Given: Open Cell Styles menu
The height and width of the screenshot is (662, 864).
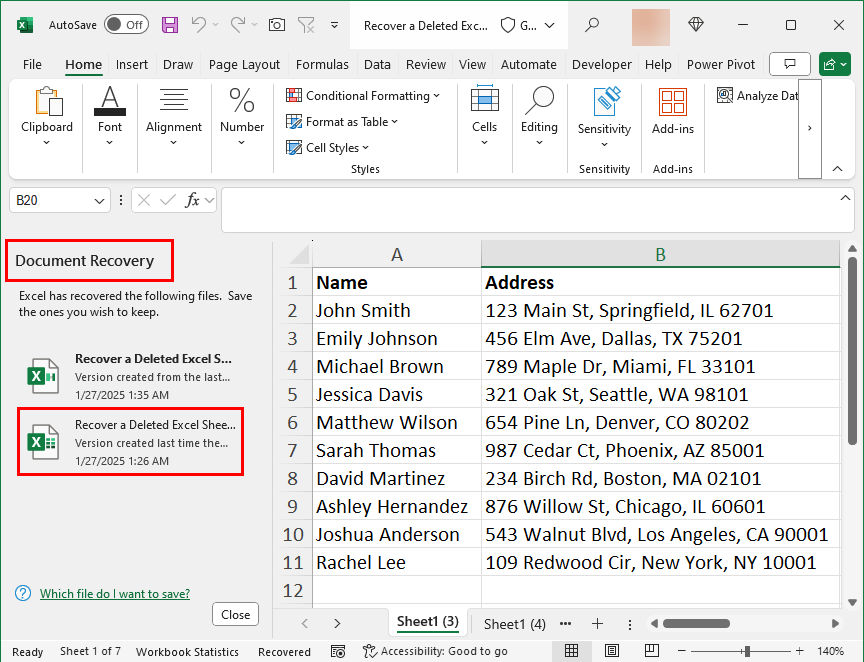Looking at the screenshot, I should coord(327,148).
